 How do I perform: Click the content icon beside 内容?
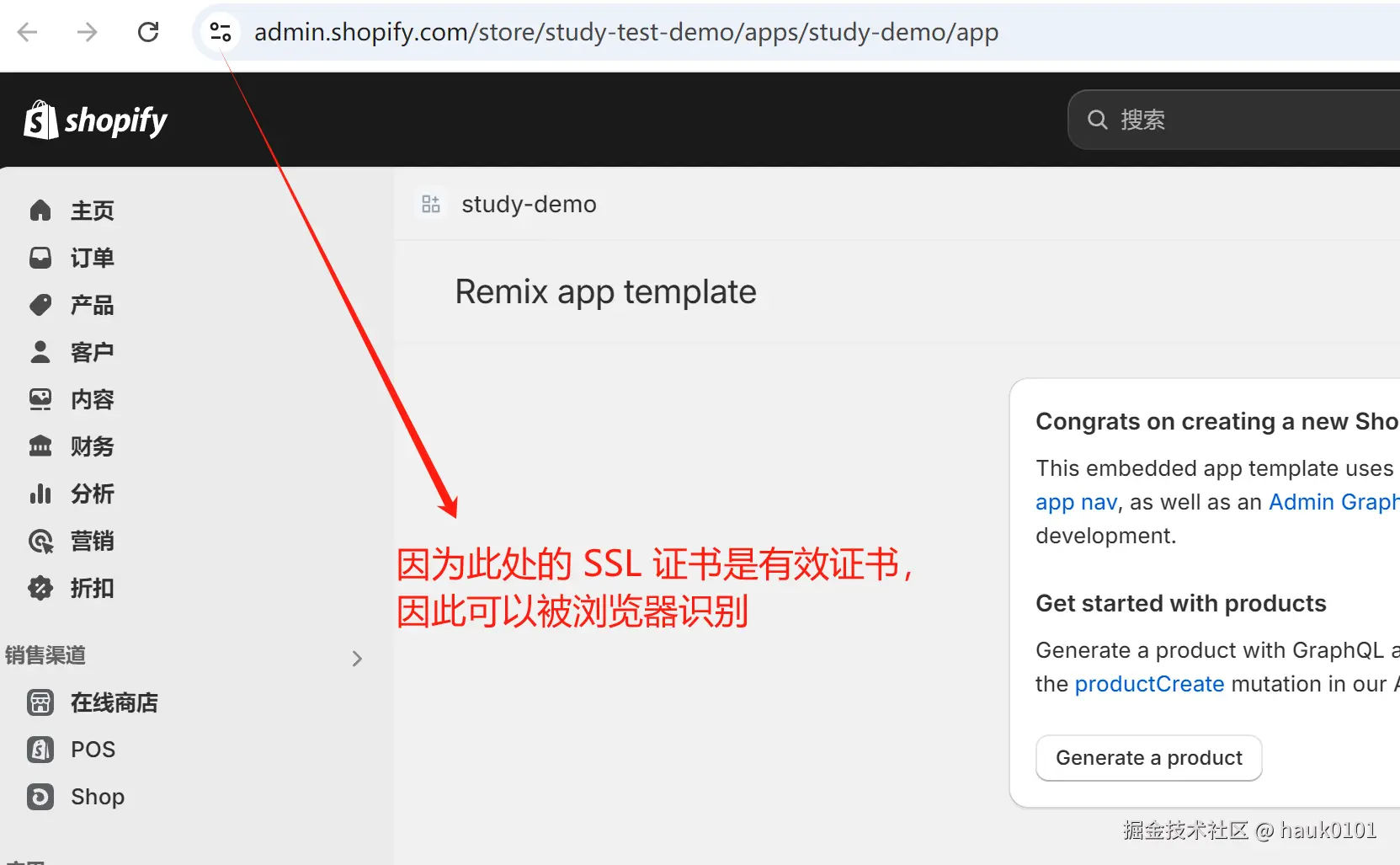pyautogui.click(x=40, y=399)
